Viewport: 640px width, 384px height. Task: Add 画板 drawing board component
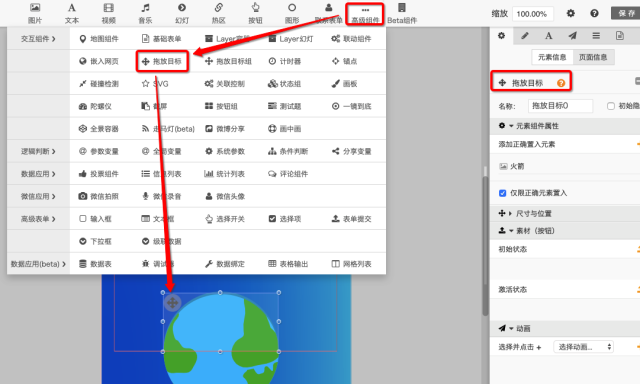coord(344,84)
